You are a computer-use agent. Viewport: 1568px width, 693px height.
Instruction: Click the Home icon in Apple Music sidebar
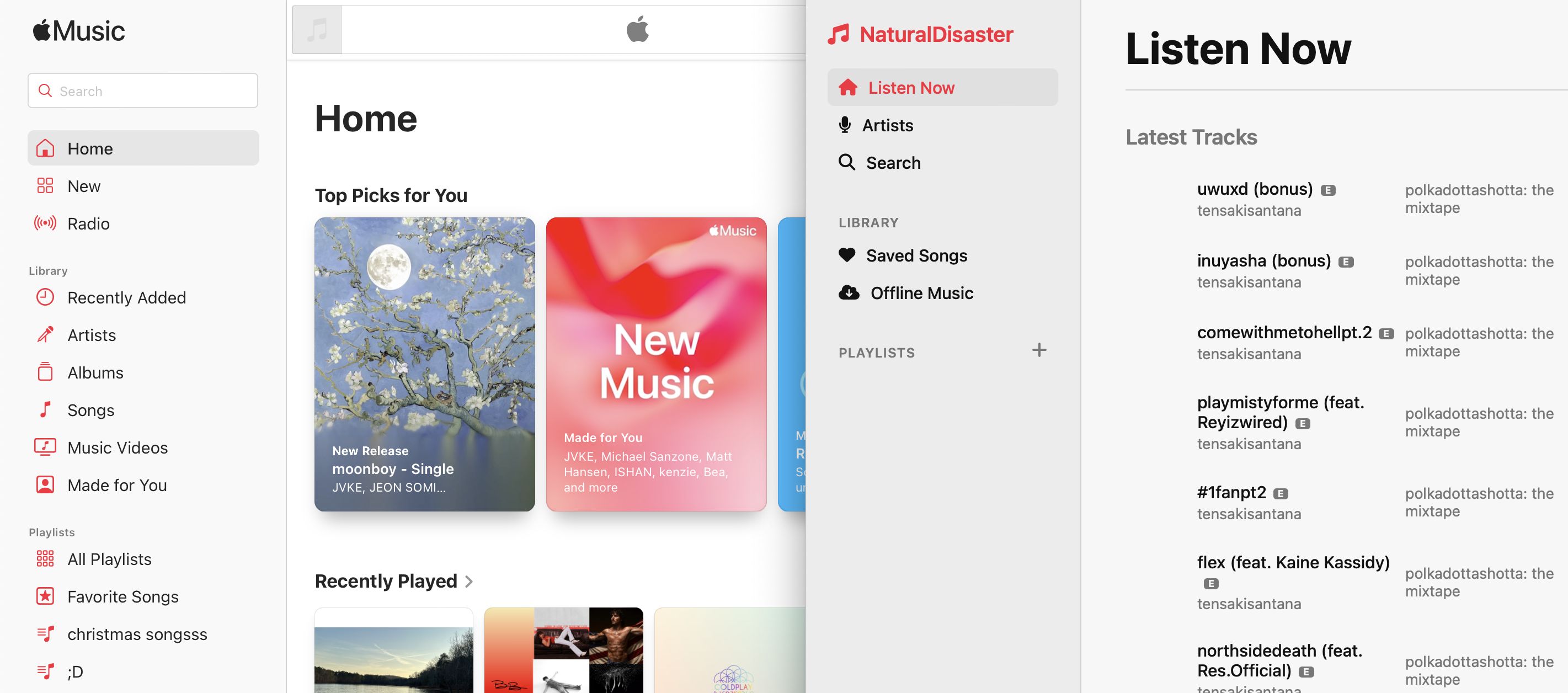pyautogui.click(x=45, y=148)
